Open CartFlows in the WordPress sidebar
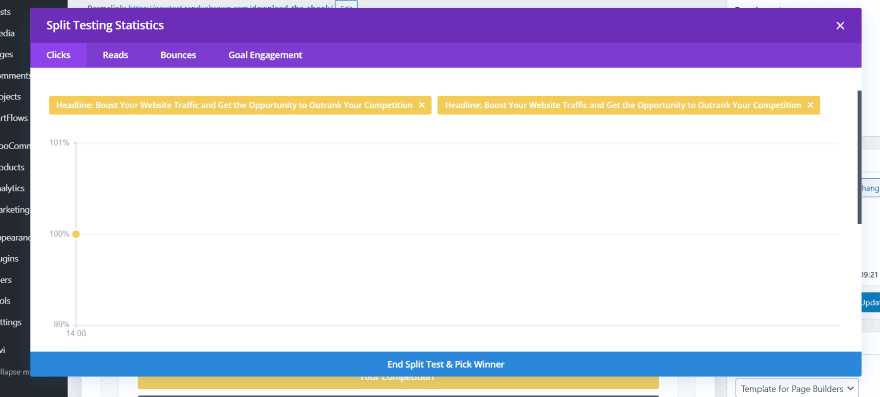Image resolution: width=880 pixels, height=397 pixels. (15, 118)
